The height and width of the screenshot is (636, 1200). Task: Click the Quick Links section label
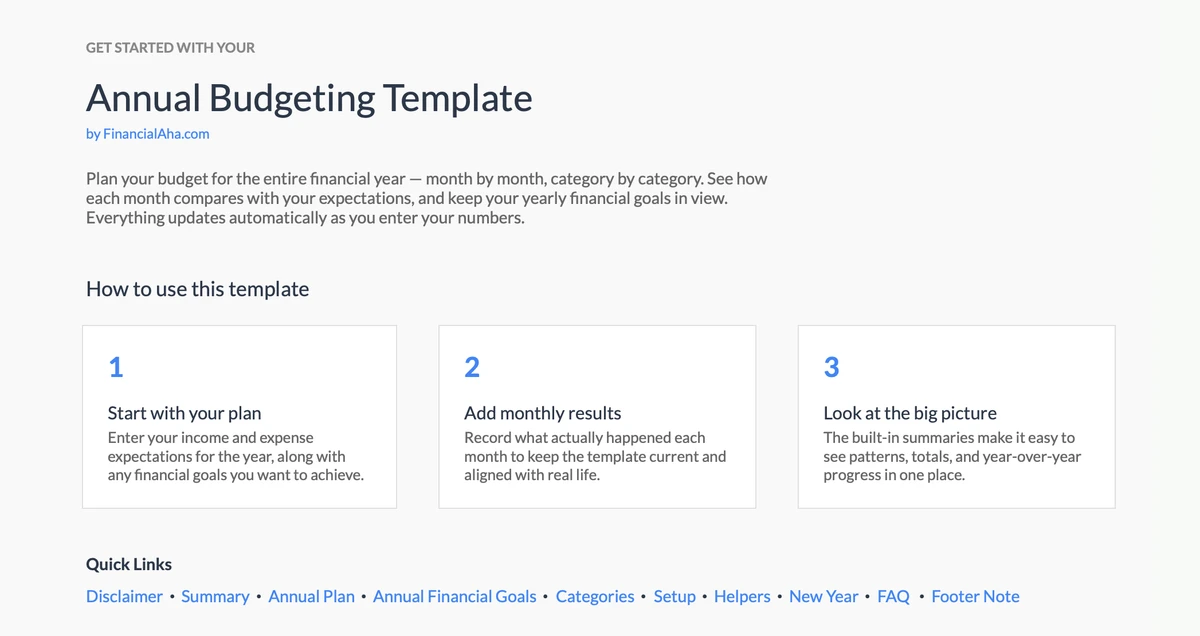129,564
